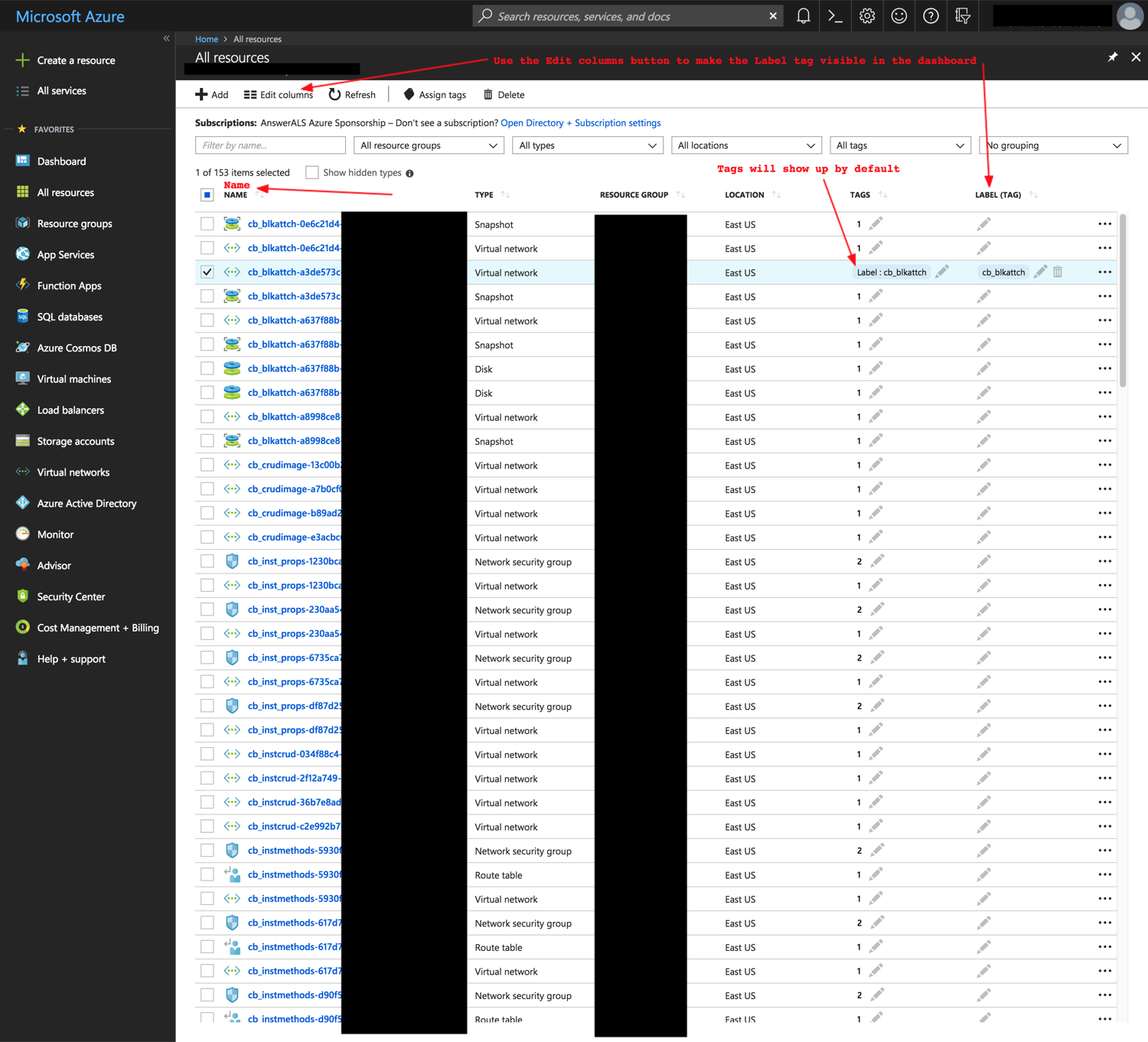Go to Dashboard in sidebar

tap(61, 162)
